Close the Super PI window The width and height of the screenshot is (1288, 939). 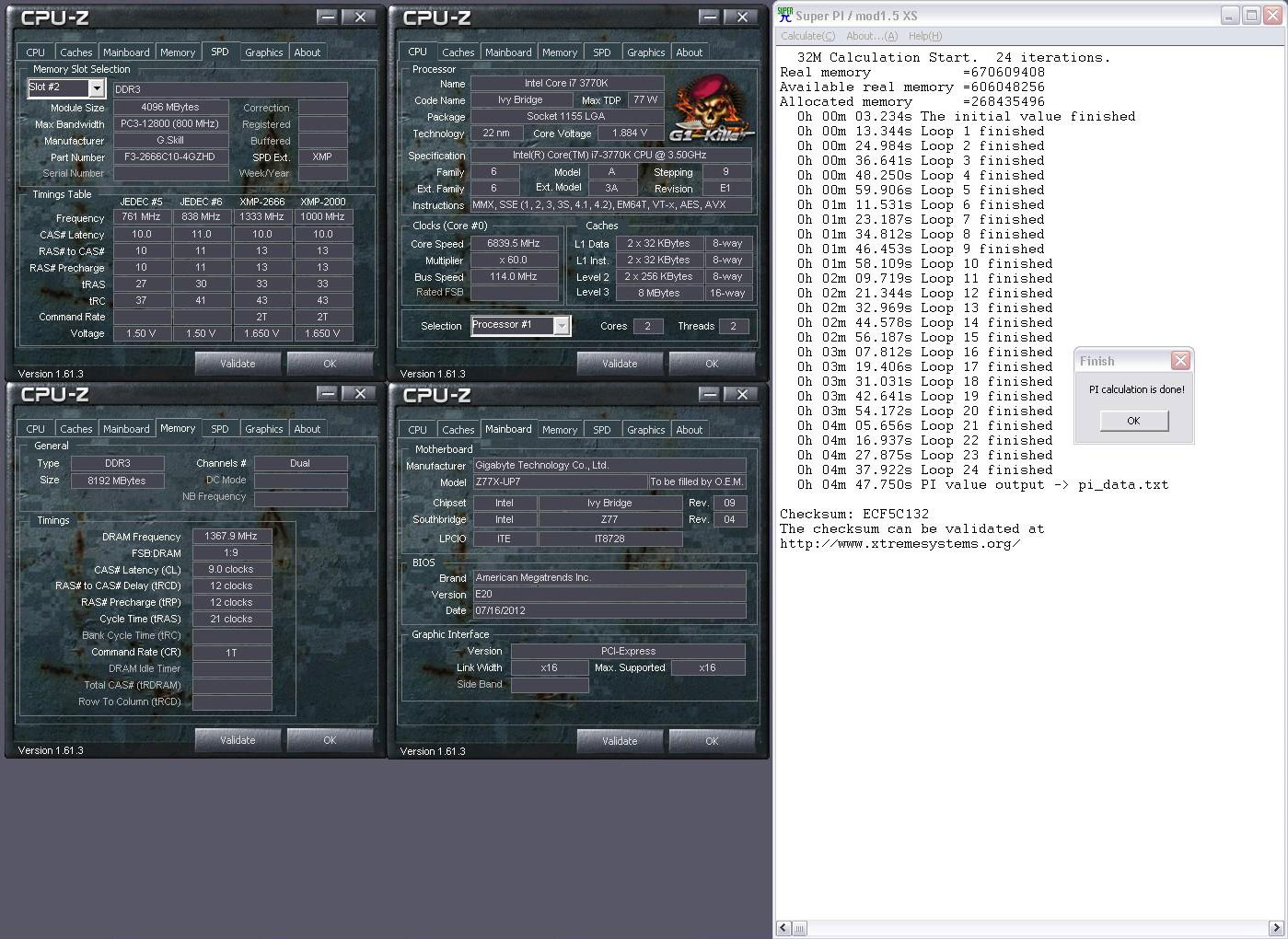point(1273,16)
